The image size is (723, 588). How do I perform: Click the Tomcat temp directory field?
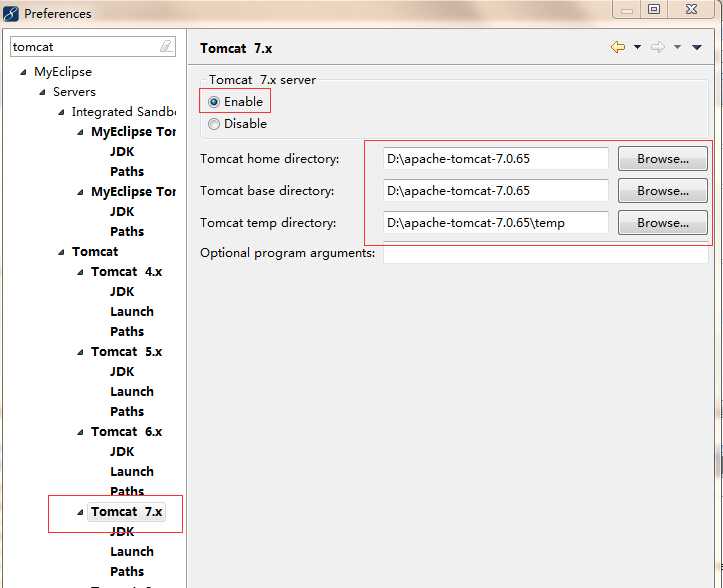(x=496, y=223)
